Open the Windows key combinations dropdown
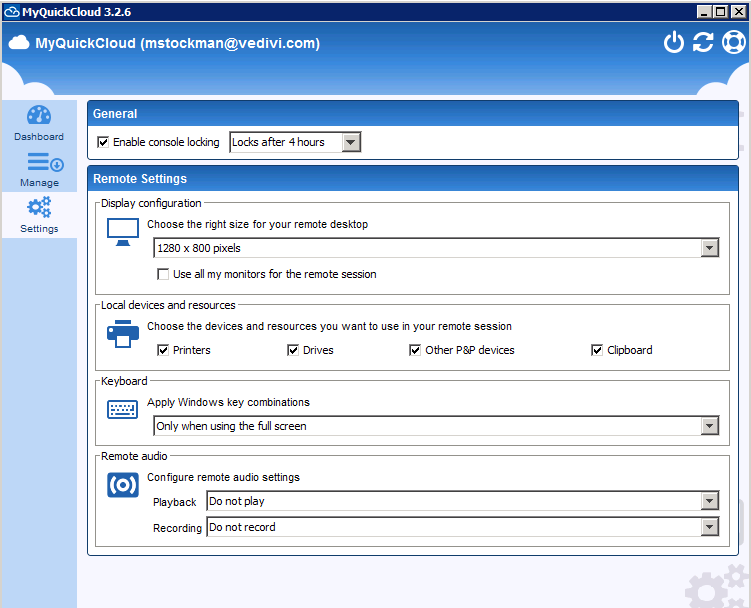Image resolution: width=751 pixels, height=608 pixels. [436, 426]
